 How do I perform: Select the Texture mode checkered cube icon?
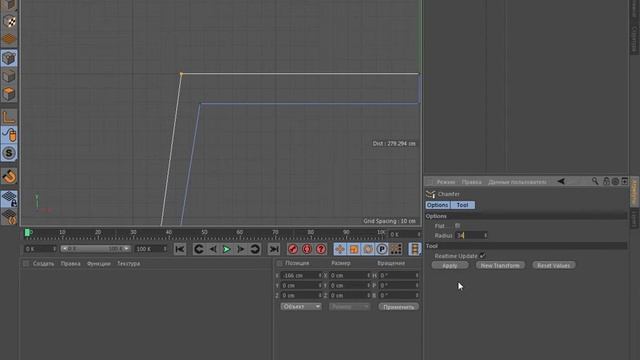[x=9, y=21]
